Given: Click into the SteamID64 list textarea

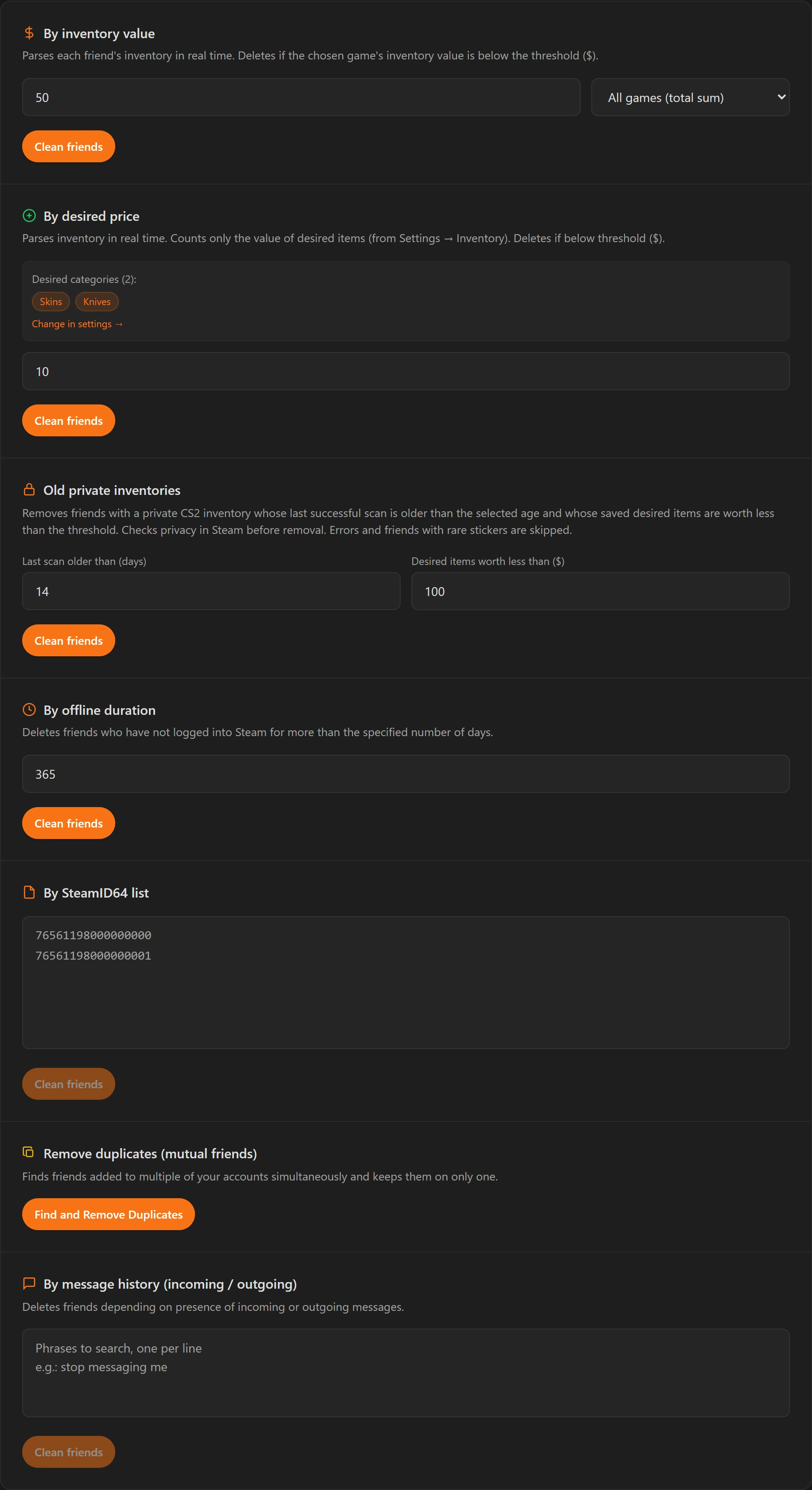Looking at the screenshot, I should click(x=406, y=983).
